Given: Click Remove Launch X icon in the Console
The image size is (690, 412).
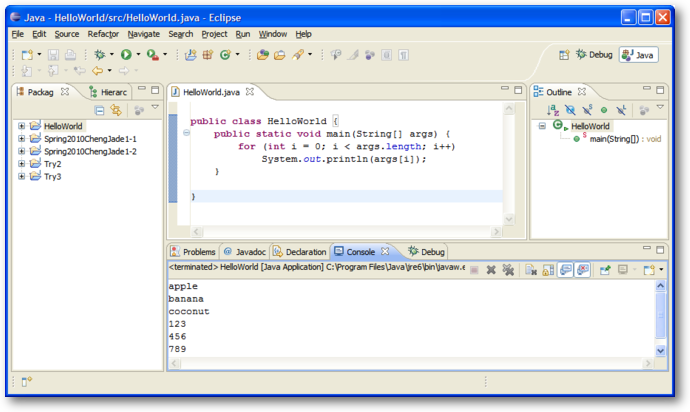Looking at the screenshot, I should click(x=491, y=270).
